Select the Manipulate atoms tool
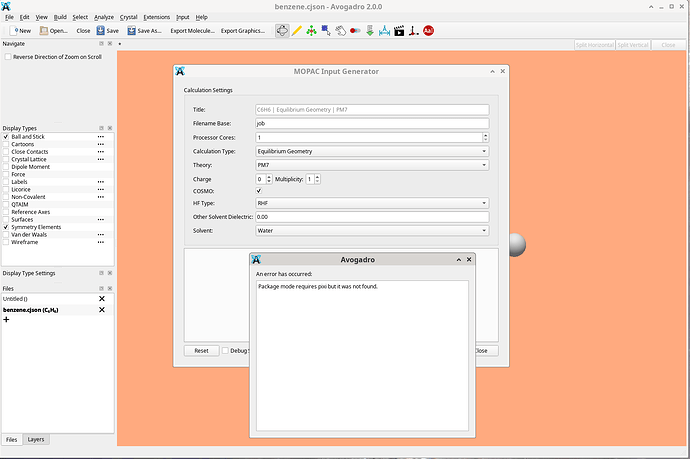This screenshot has height=459, width=690. click(x=312, y=31)
